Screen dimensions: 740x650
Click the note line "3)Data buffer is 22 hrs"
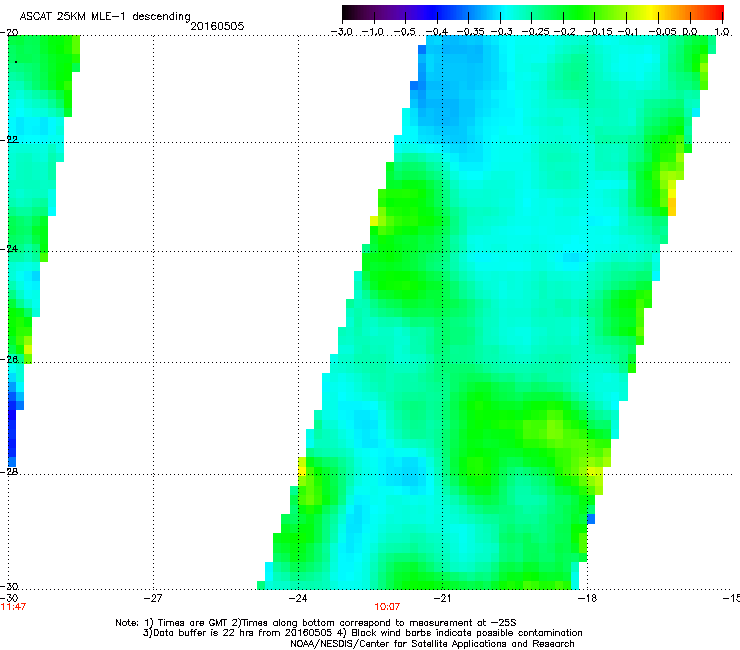coord(362,633)
